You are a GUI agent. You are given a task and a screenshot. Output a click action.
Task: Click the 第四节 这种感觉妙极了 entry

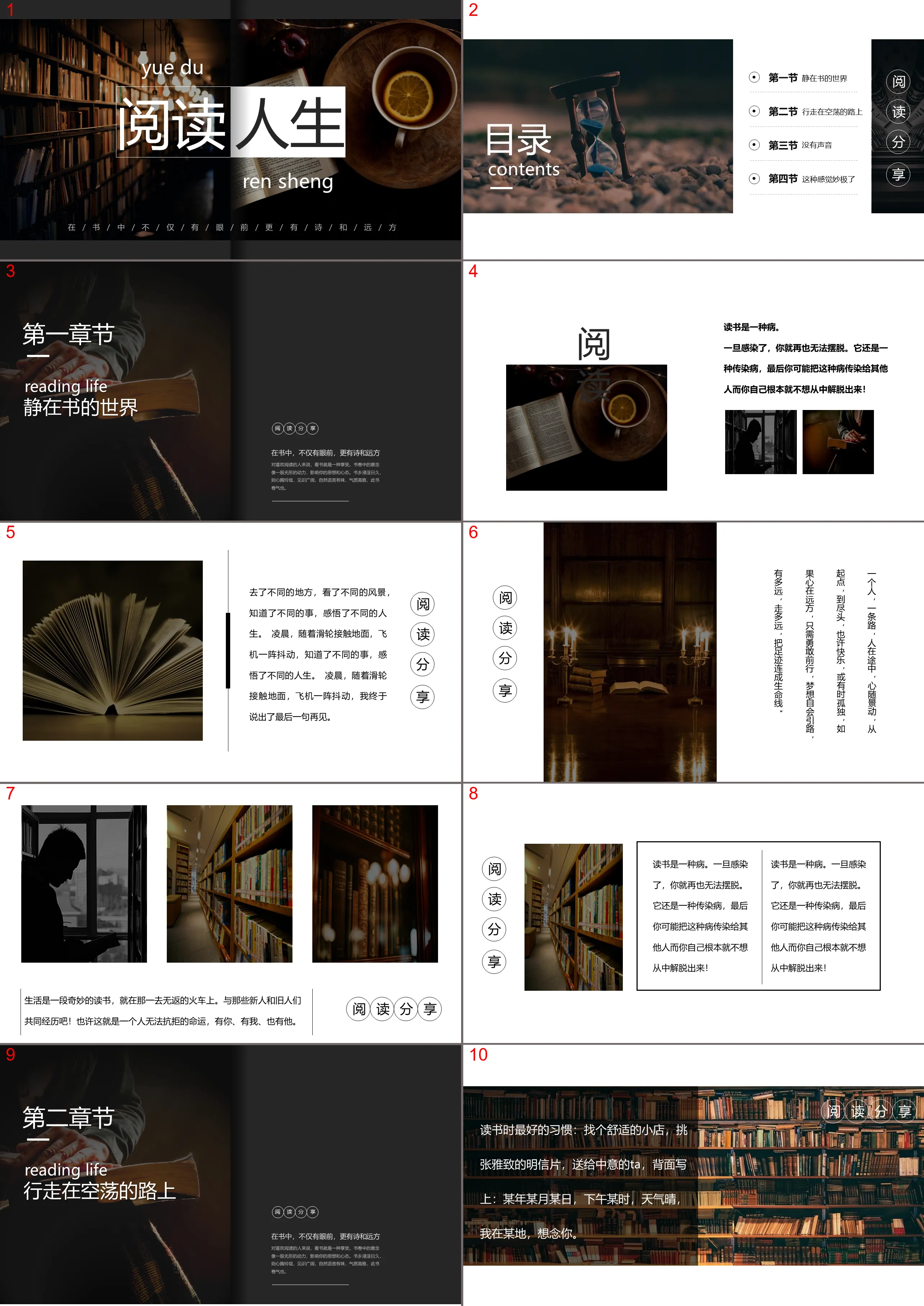coord(811,179)
